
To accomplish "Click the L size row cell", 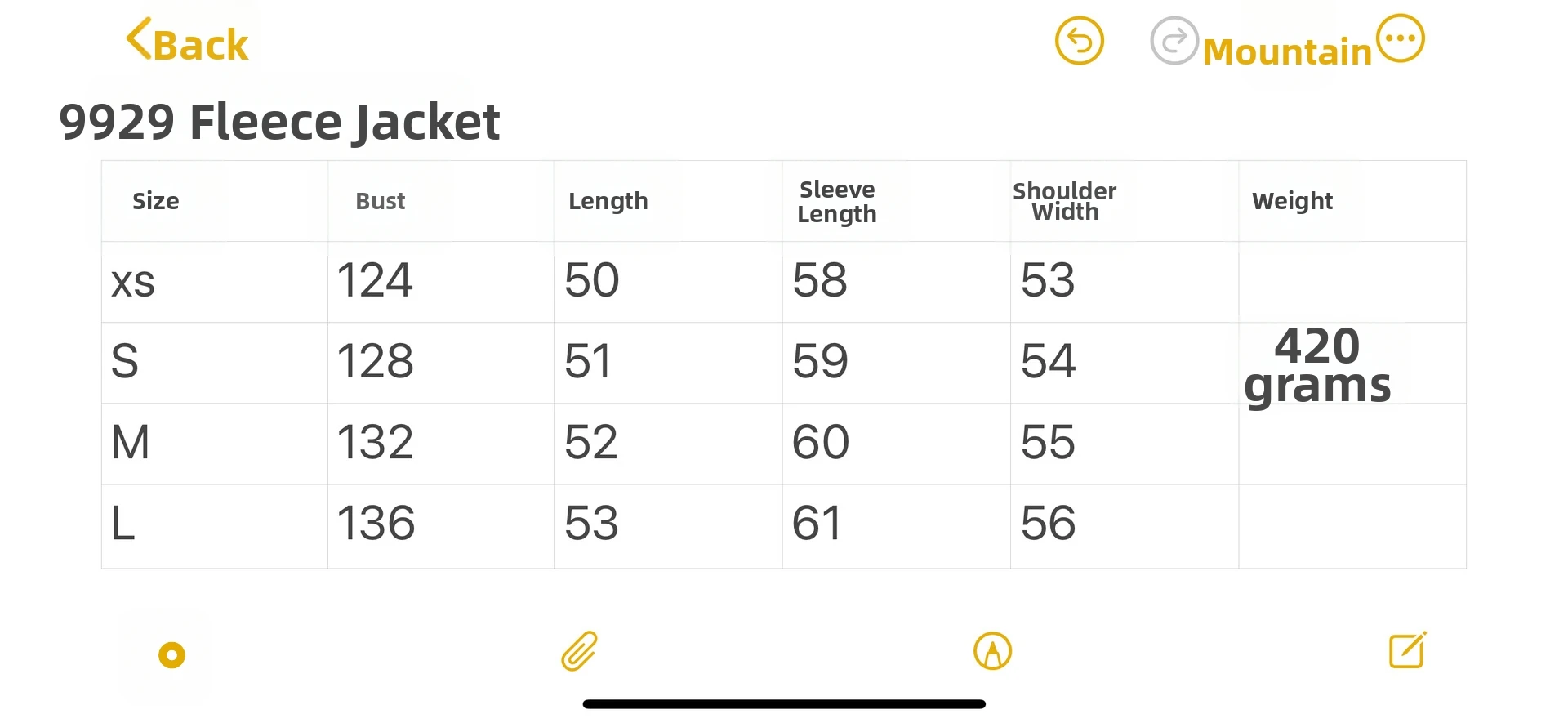I will coord(214,524).
